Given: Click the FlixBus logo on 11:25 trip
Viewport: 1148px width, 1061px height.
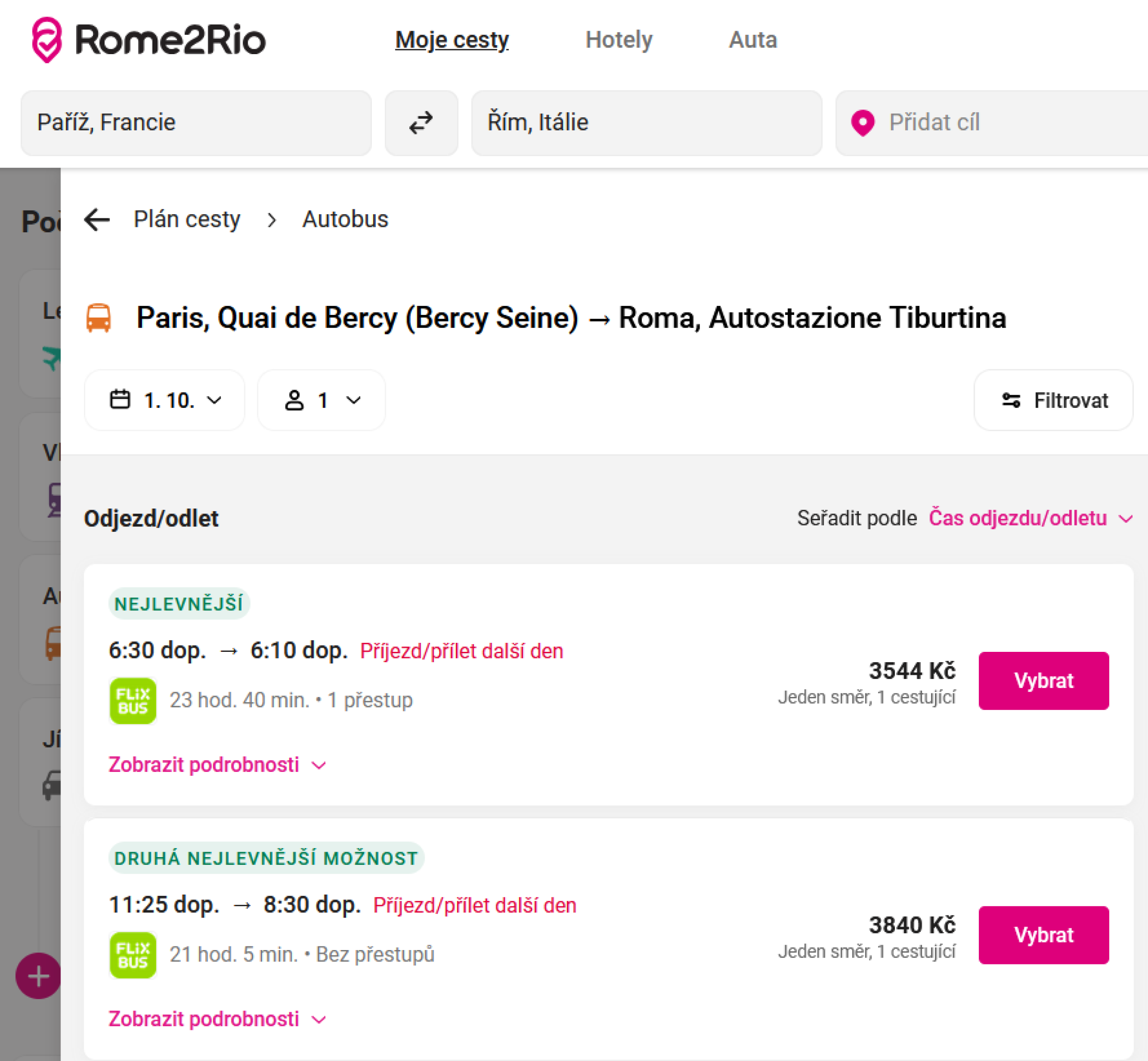Looking at the screenshot, I should pyautogui.click(x=133, y=955).
